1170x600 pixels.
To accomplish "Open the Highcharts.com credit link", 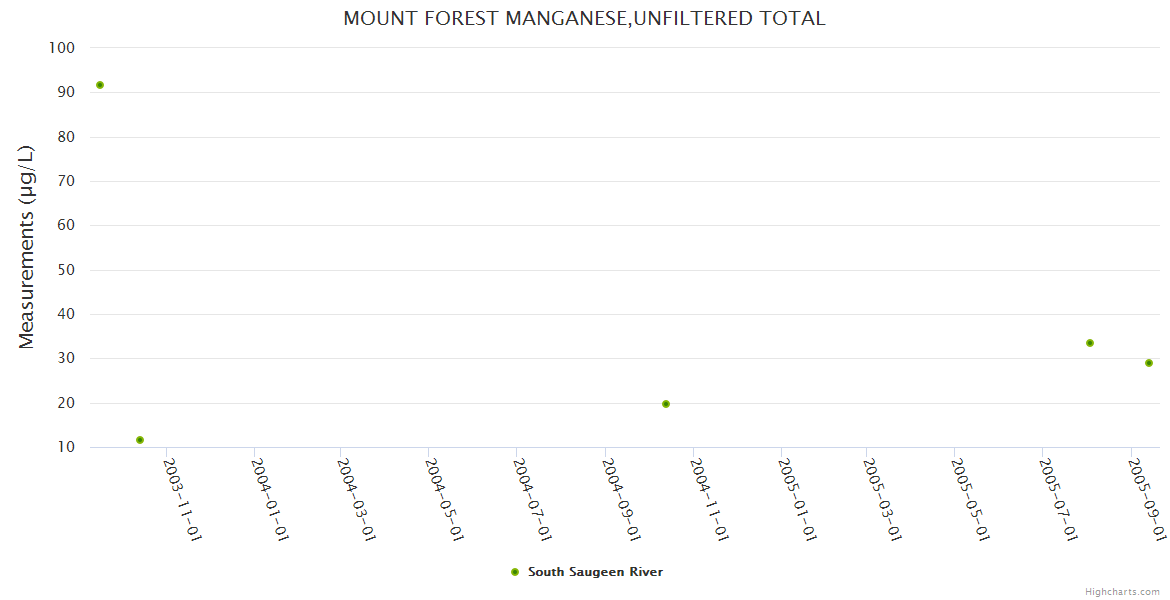I will point(1122,592).
